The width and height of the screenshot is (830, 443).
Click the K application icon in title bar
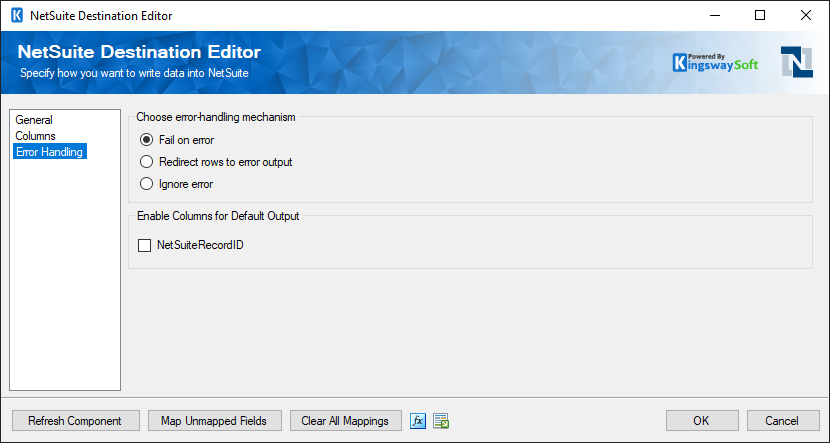point(17,15)
